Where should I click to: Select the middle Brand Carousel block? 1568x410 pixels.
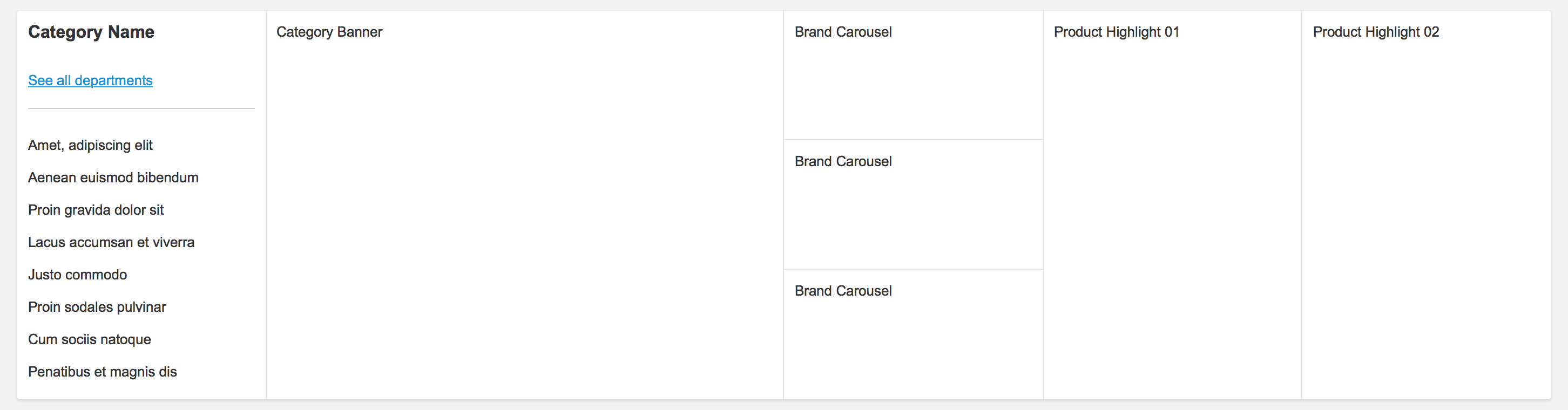click(x=913, y=204)
